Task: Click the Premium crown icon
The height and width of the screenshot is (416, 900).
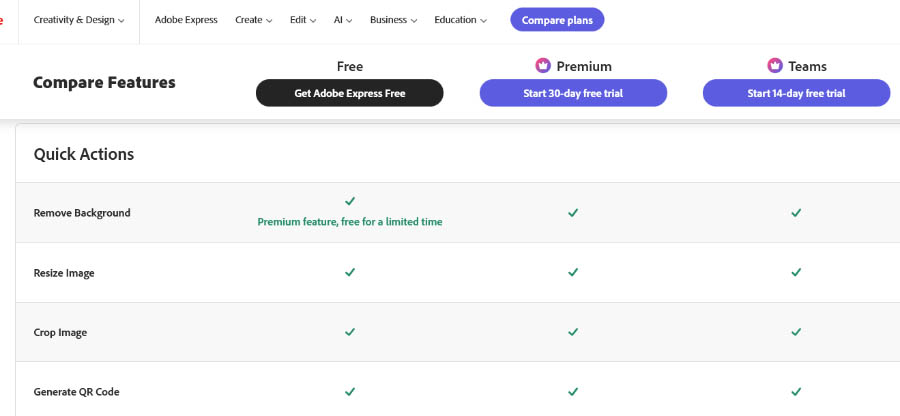Action: [x=543, y=65]
